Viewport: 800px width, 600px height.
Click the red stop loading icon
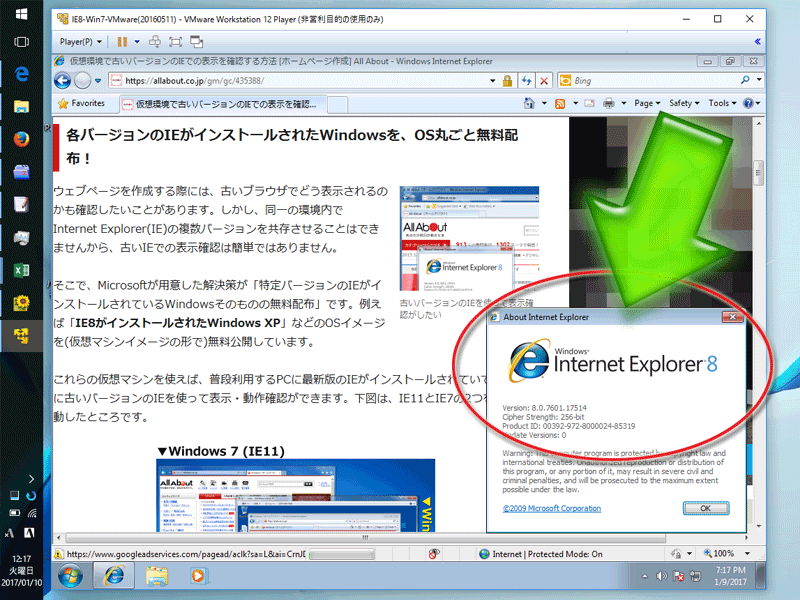pyautogui.click(x=544, y=81)
